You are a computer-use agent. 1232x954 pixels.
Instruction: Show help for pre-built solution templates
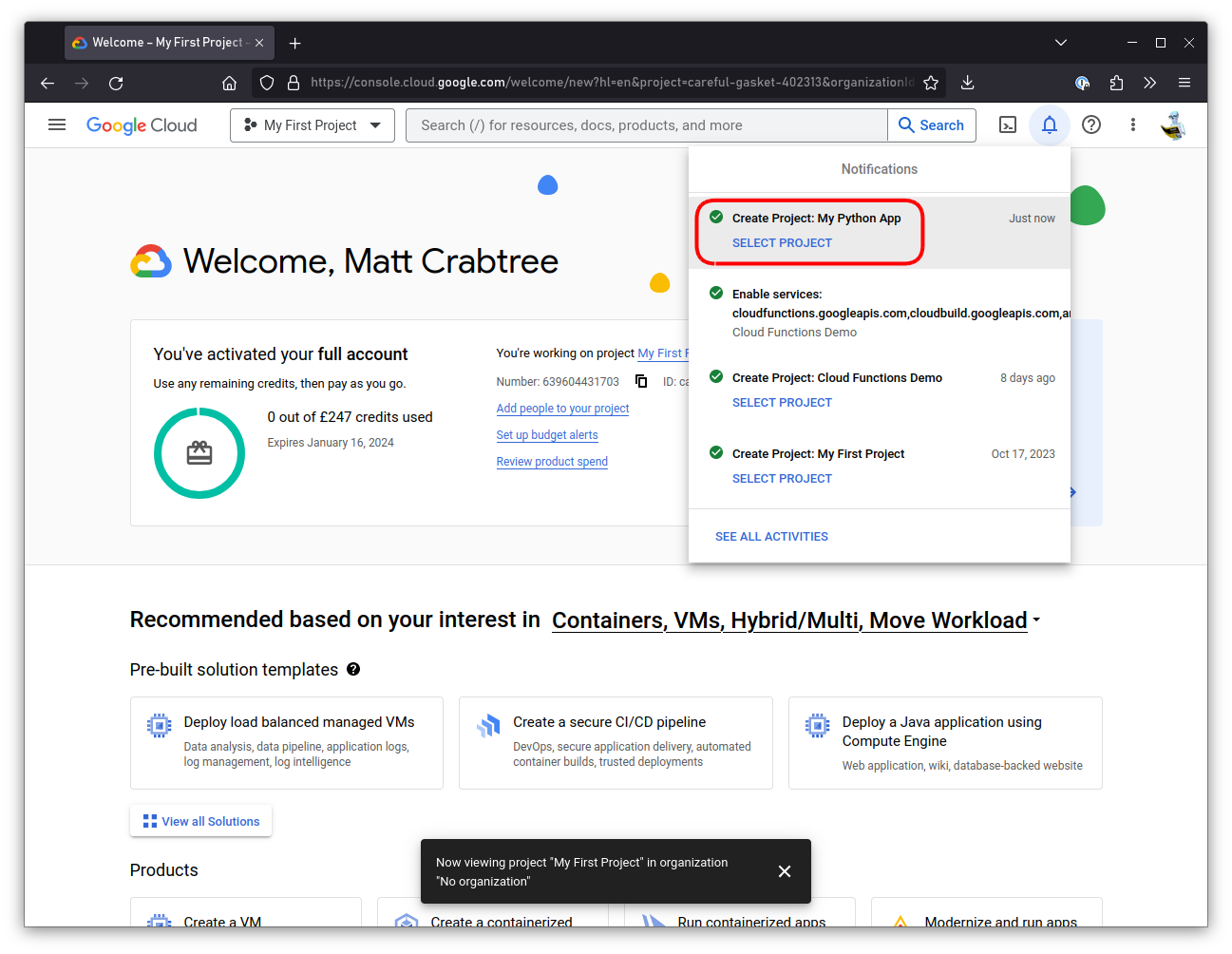click(x=353, y=669)
